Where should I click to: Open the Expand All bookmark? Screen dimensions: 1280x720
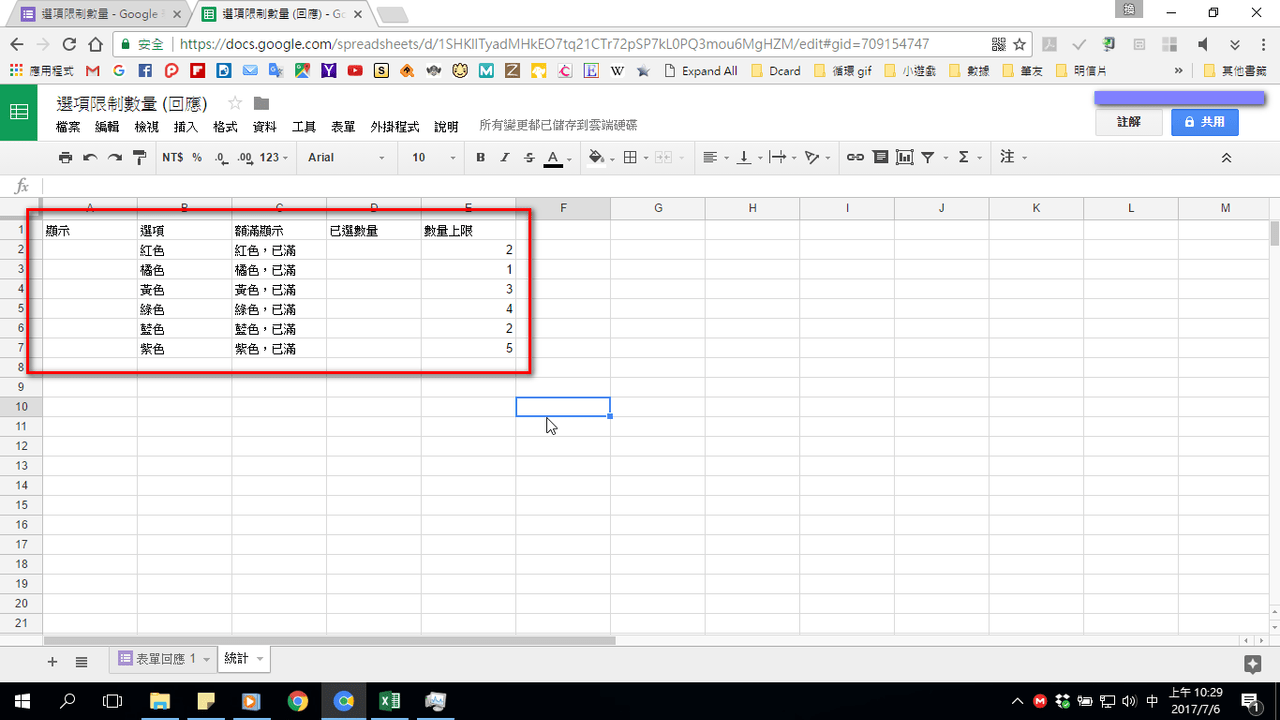coord(700,71)
